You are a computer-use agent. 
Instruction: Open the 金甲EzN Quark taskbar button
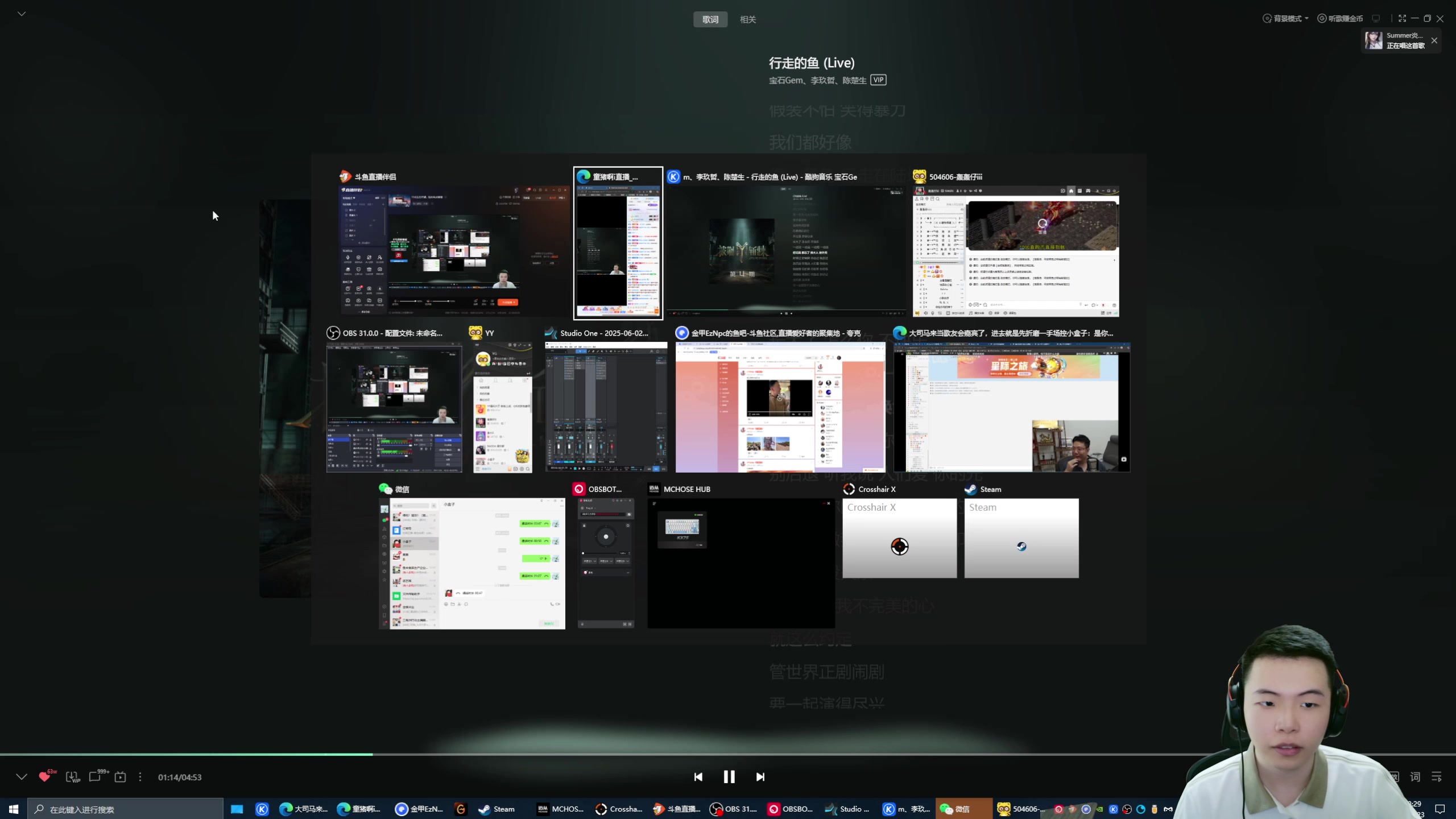(x=419, y=809)
